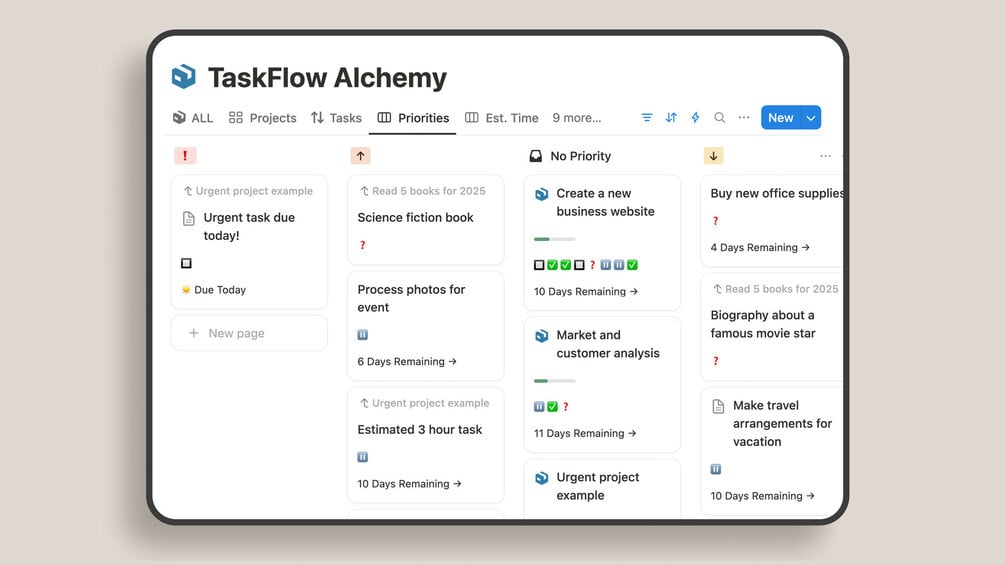
Task: Open 6 Days Remaining link on Process photos
Action: (407, 361)
